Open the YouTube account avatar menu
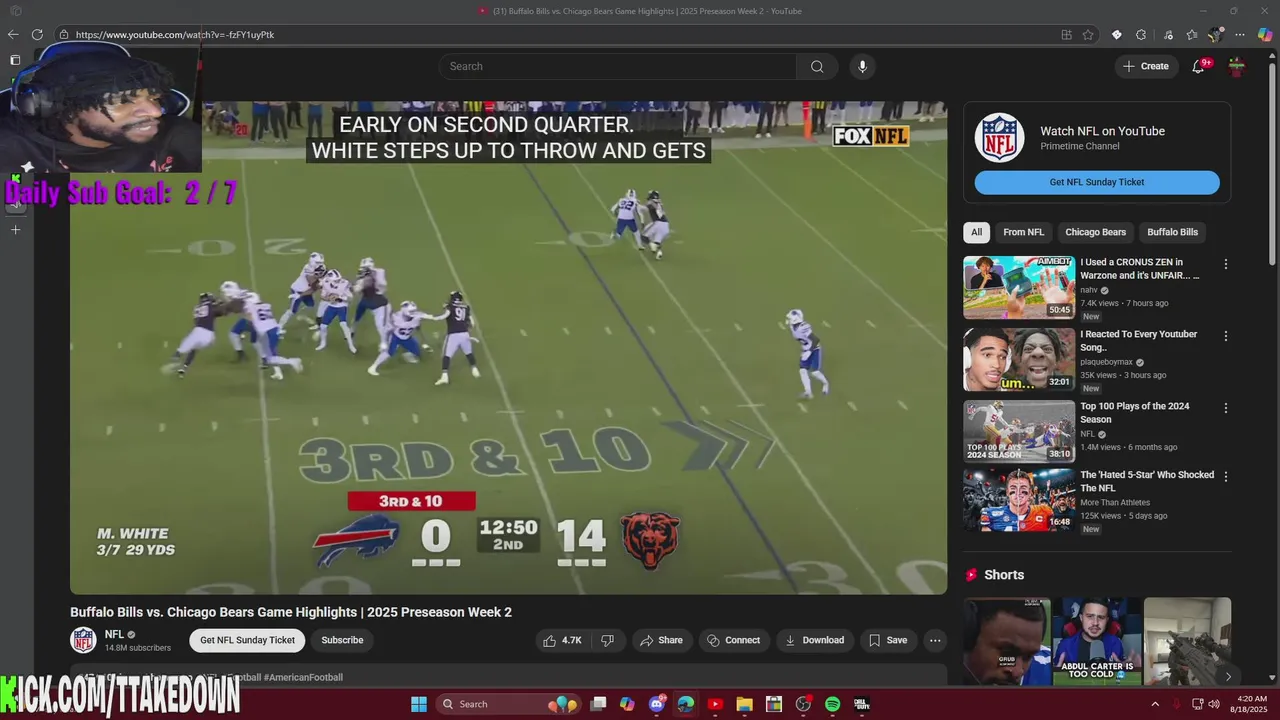The image size is (1280, 720). pyautogui.click(x=1237, y=66)
